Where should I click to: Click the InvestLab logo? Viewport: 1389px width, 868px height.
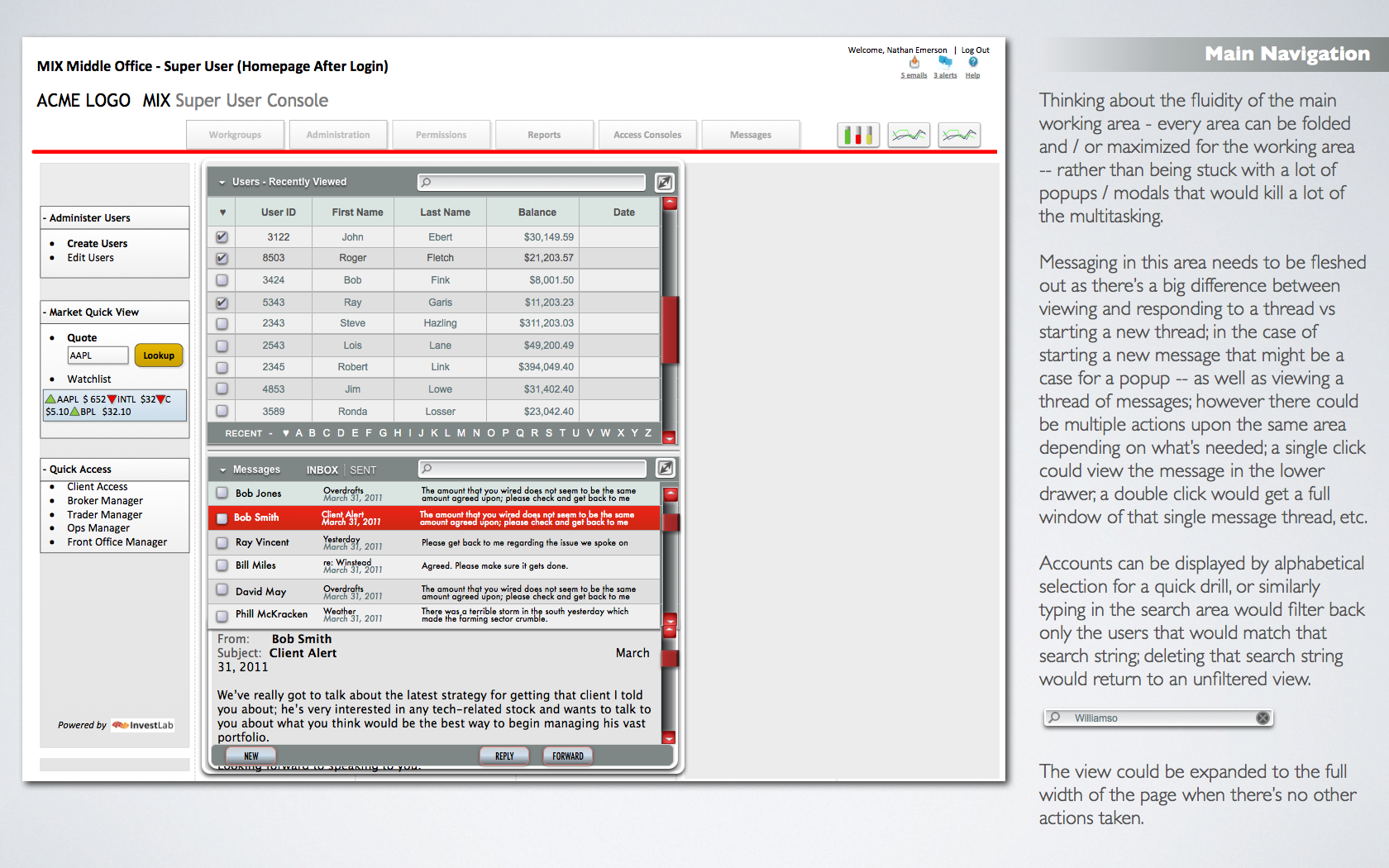click(143, 725)
